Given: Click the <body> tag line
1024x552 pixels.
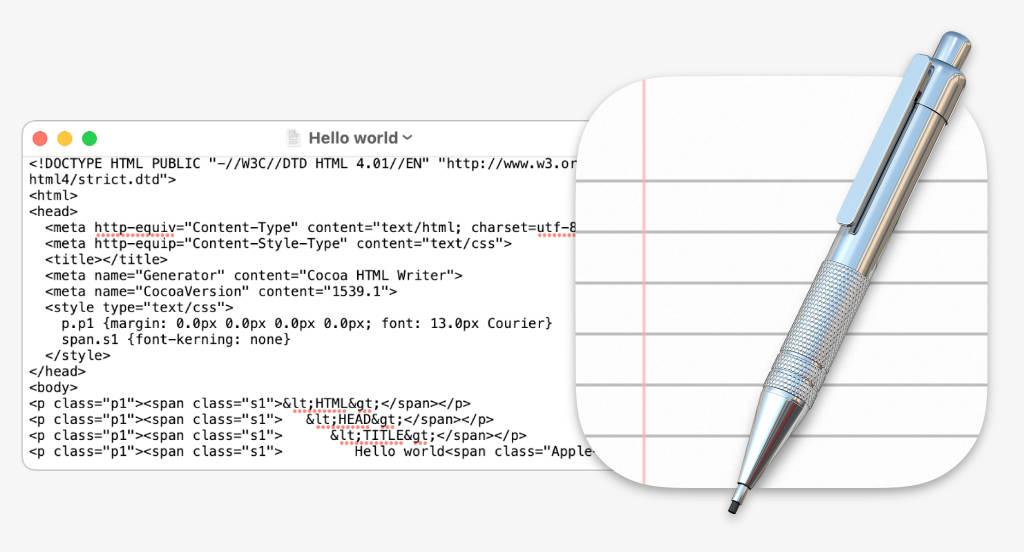Looking at the screenshot, I should pyautogui.click(x=54, y=387).
